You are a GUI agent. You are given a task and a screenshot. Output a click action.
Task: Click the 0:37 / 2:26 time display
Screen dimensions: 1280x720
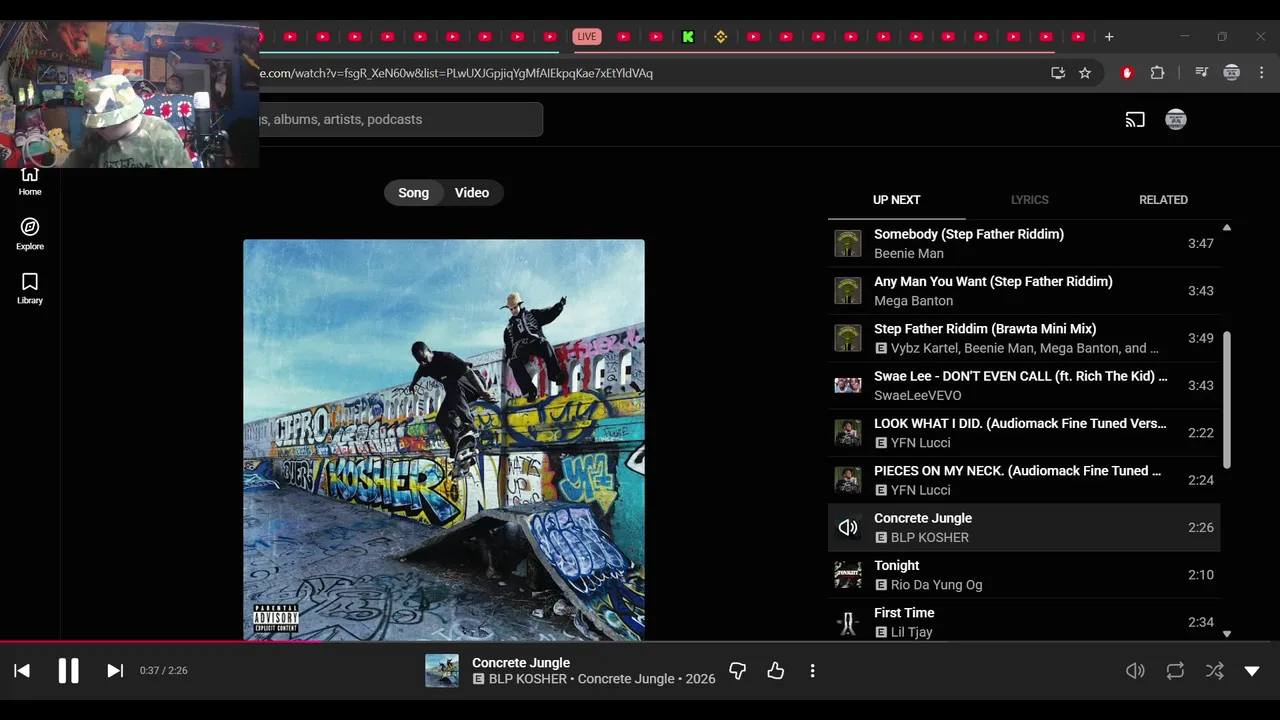(163, 671)
